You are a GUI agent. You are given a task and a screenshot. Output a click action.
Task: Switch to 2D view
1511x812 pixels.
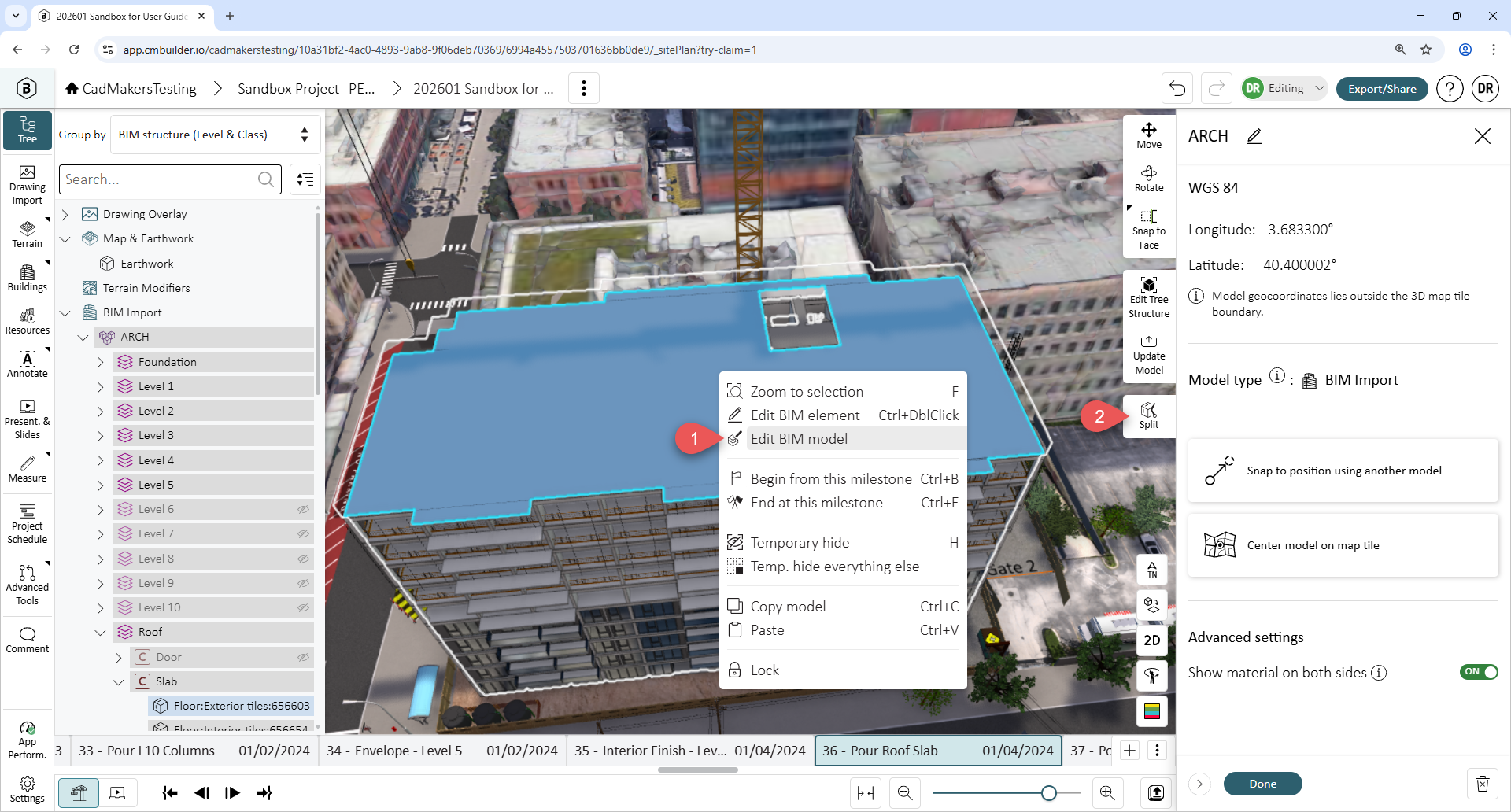pyautogui.click(x=1152, y=640)
